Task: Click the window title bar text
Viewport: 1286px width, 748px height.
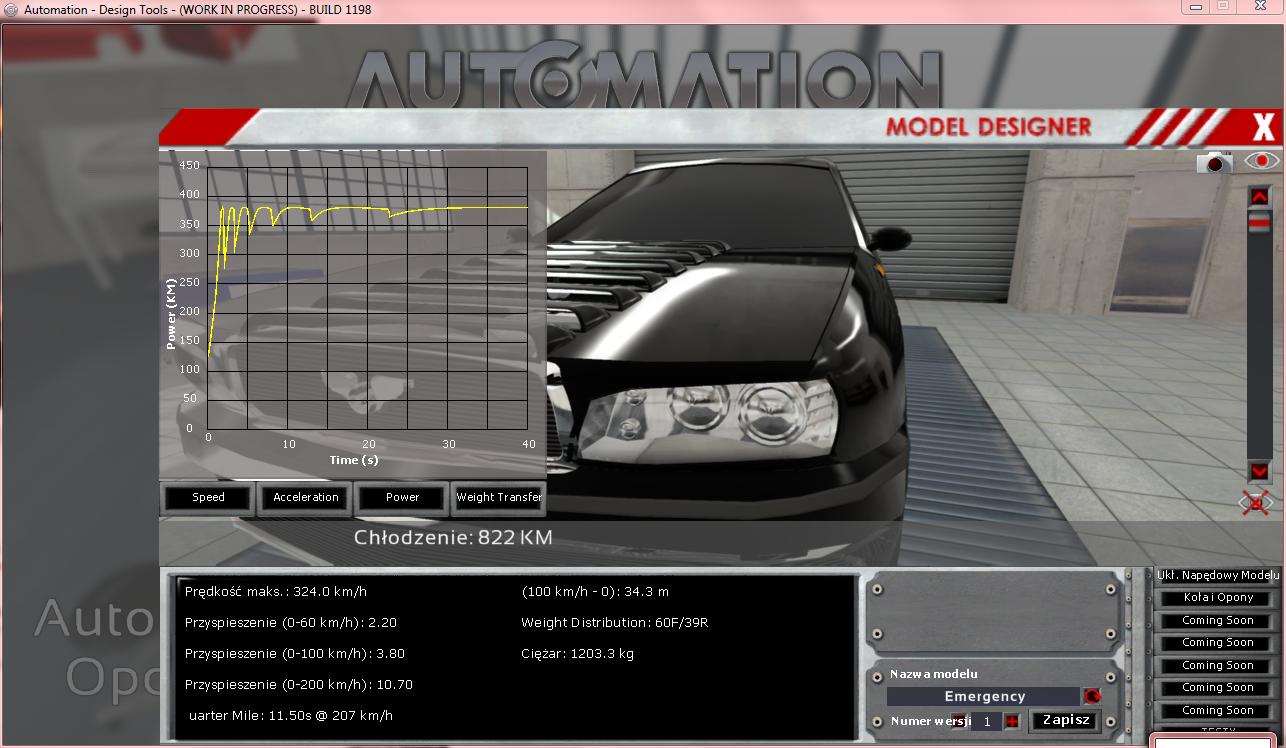Action: pyautogui.click(x=196, y=9)
